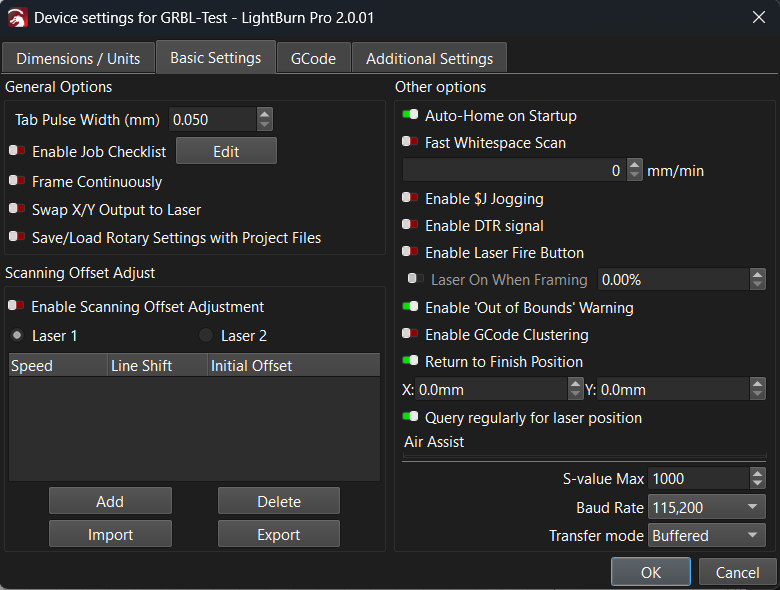The height and width of the screenshot is (590, 780).
Task: Click the S-value Max field
Action: [x=699, y=479]
